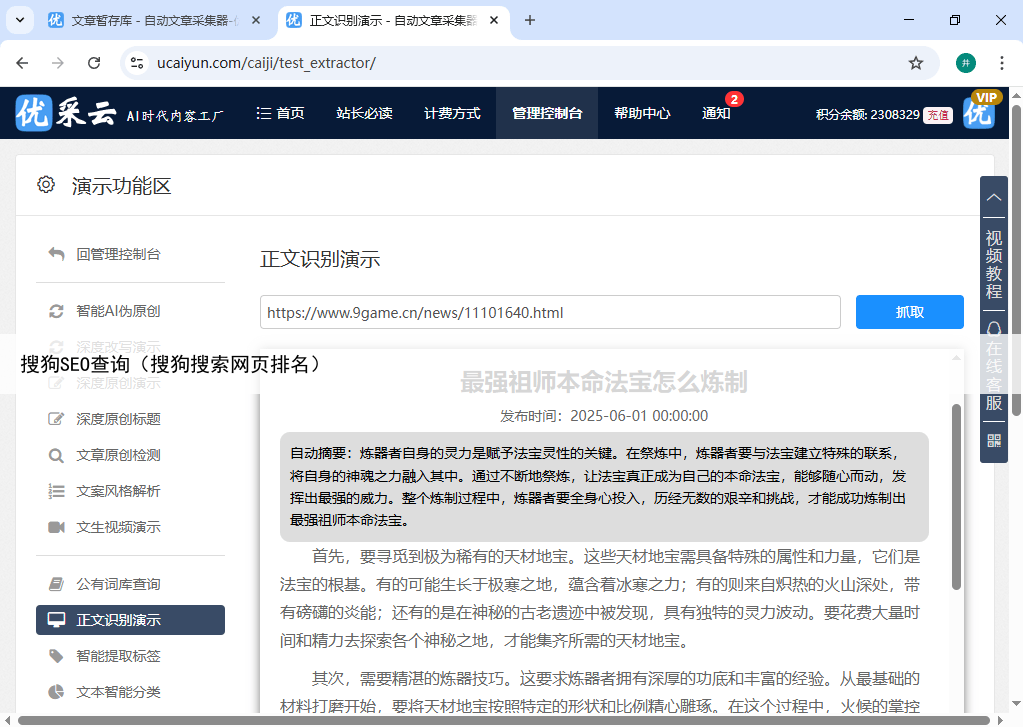Open the settings gear icon beside 演示功能区
1023x727 pixels.
(x=46, y=185)
